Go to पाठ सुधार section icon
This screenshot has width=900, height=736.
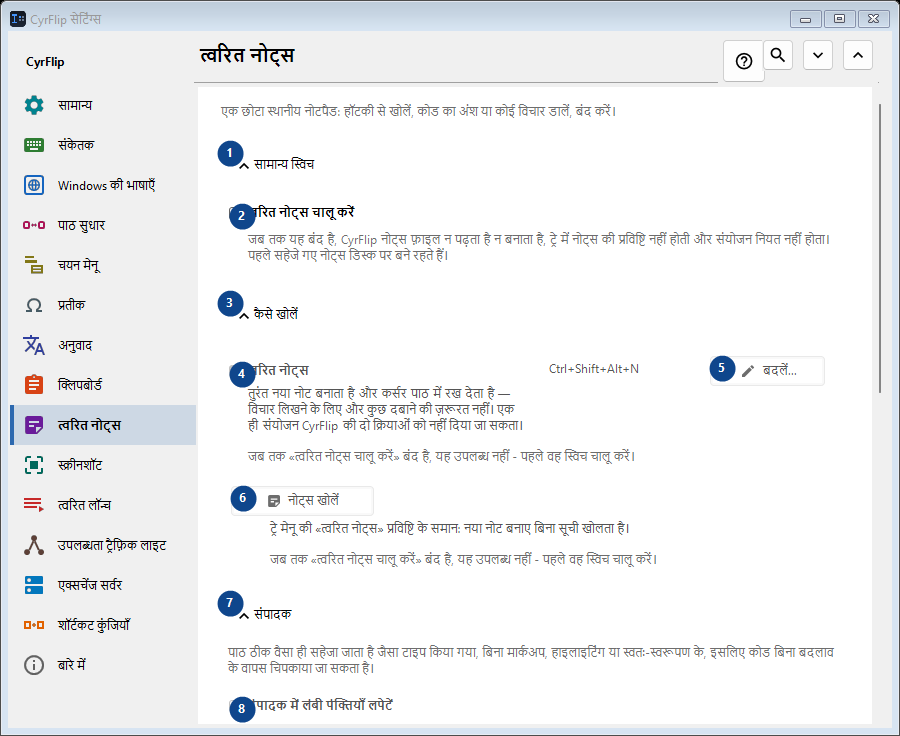34,225
